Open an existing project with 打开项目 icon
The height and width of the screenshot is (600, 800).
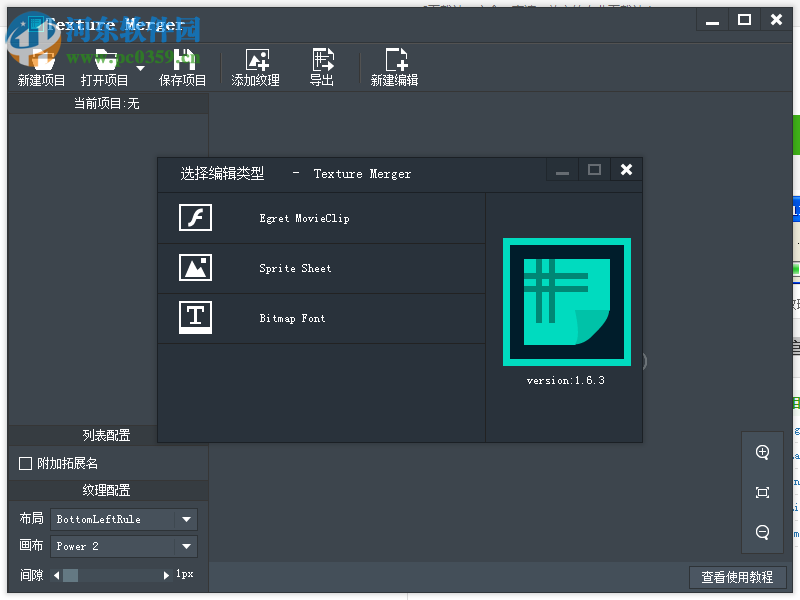(104, 65)
